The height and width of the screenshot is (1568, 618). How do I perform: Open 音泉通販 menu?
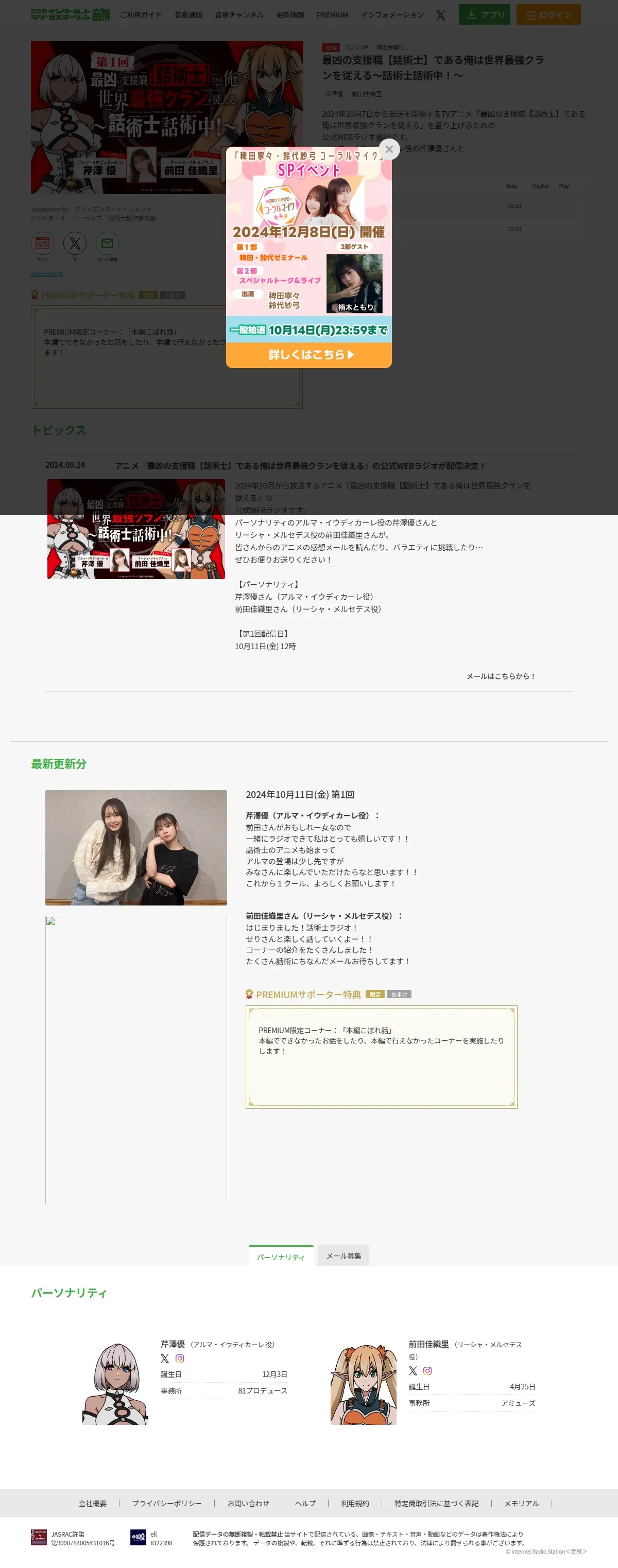188,15
